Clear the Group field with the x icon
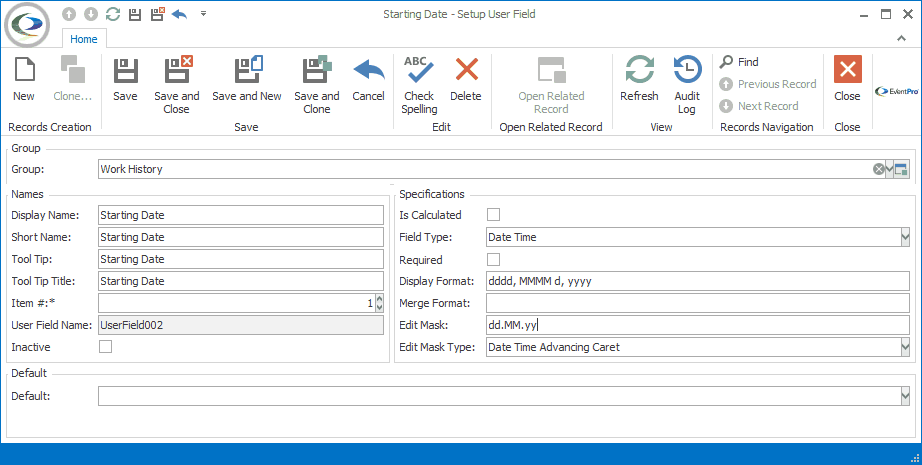Screen dimensions: 922x465 (x=878, y=169)
